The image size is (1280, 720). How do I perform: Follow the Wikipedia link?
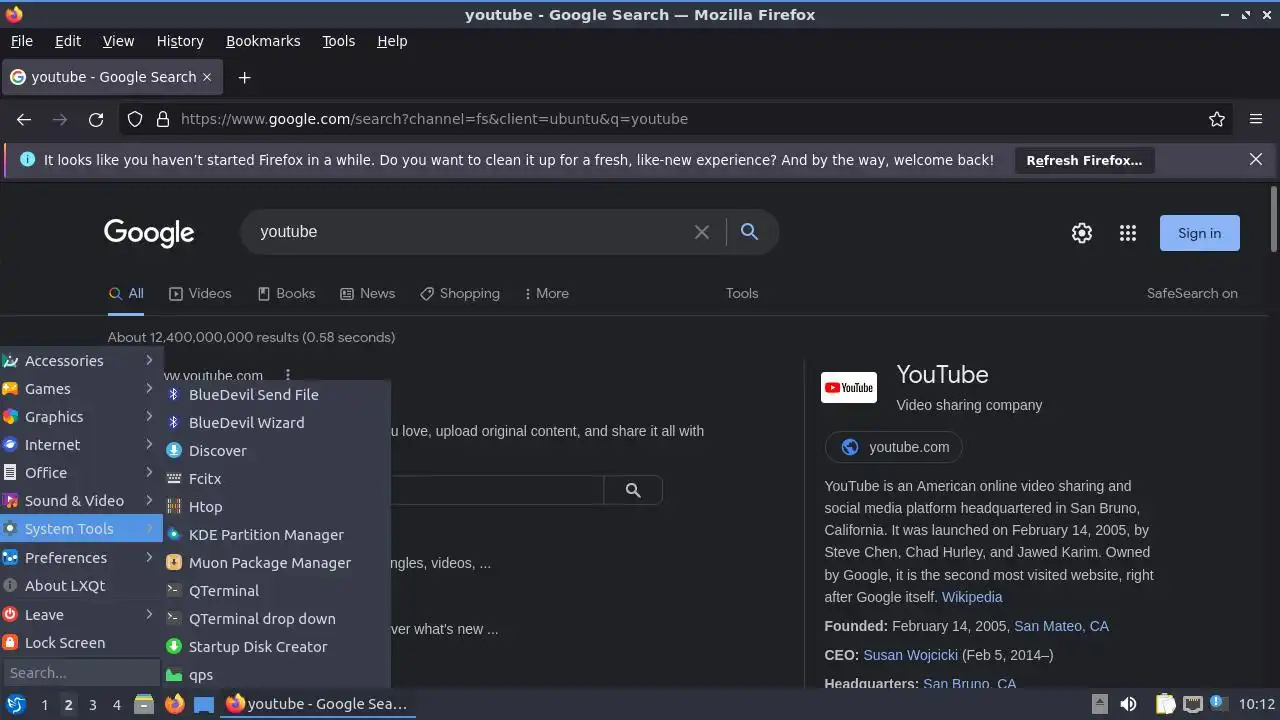tap(972, 597)
